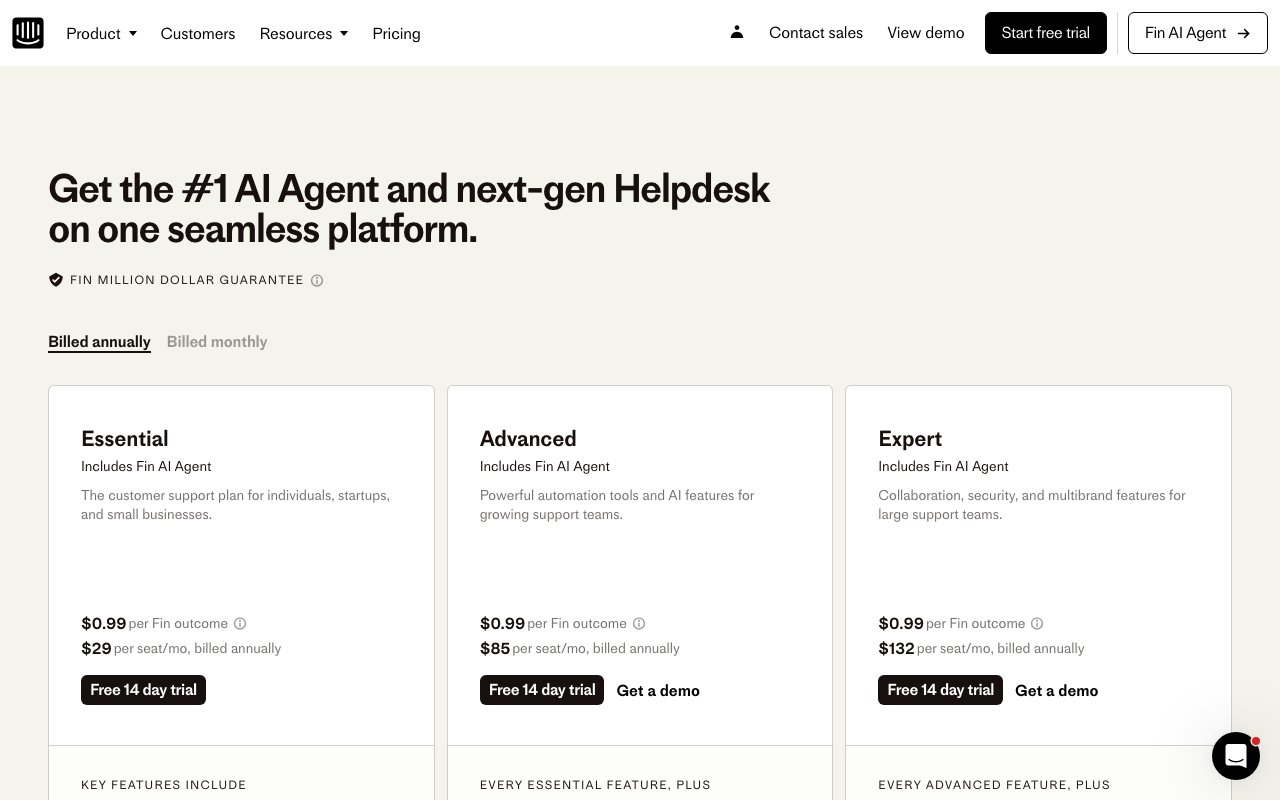Click the View demo link
The width and height of the screenshot is (1280, 800).
coord(926,33)
